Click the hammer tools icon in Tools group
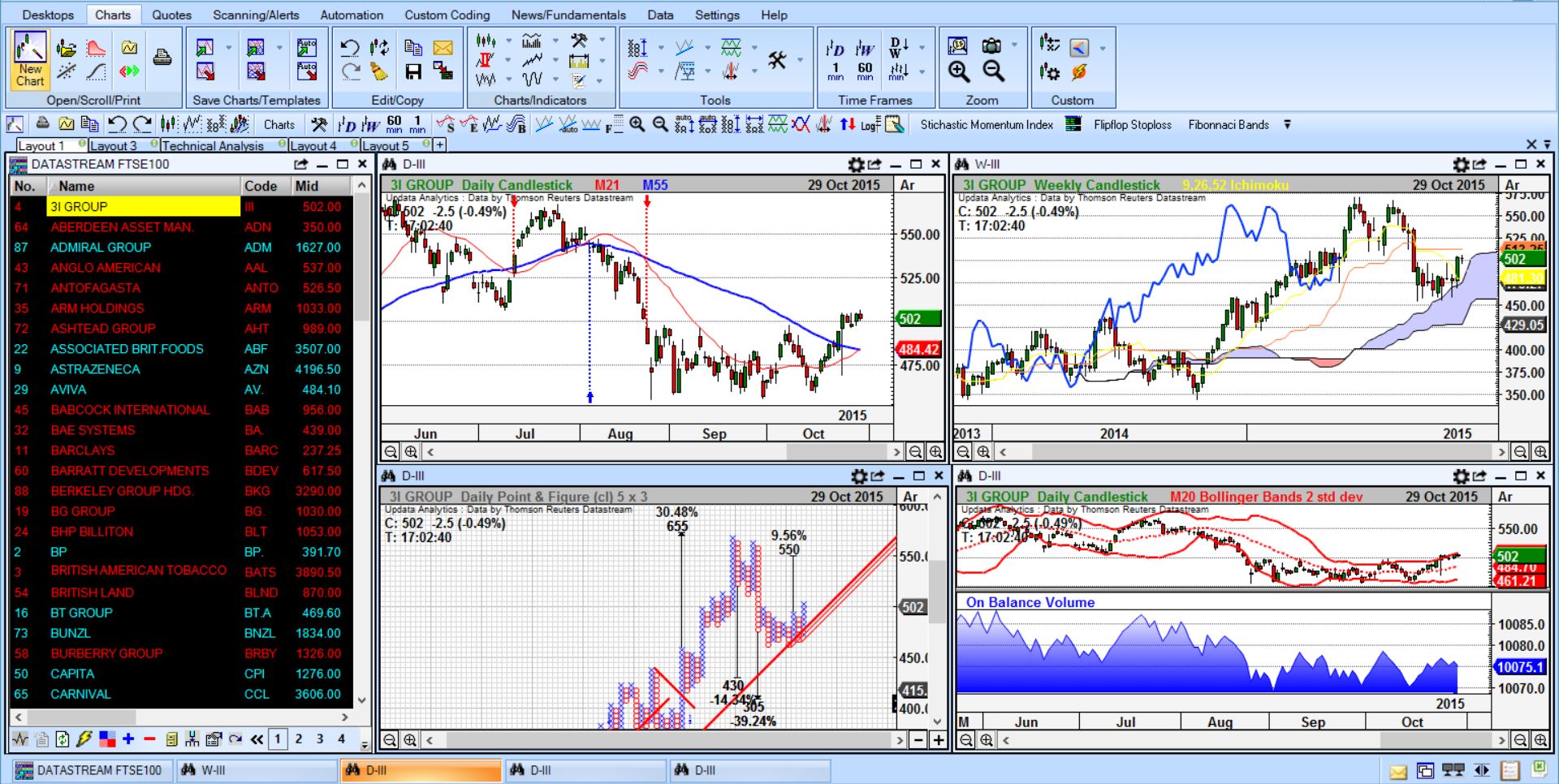Viewport: 1559px width, 784px height. click(777, 60)
